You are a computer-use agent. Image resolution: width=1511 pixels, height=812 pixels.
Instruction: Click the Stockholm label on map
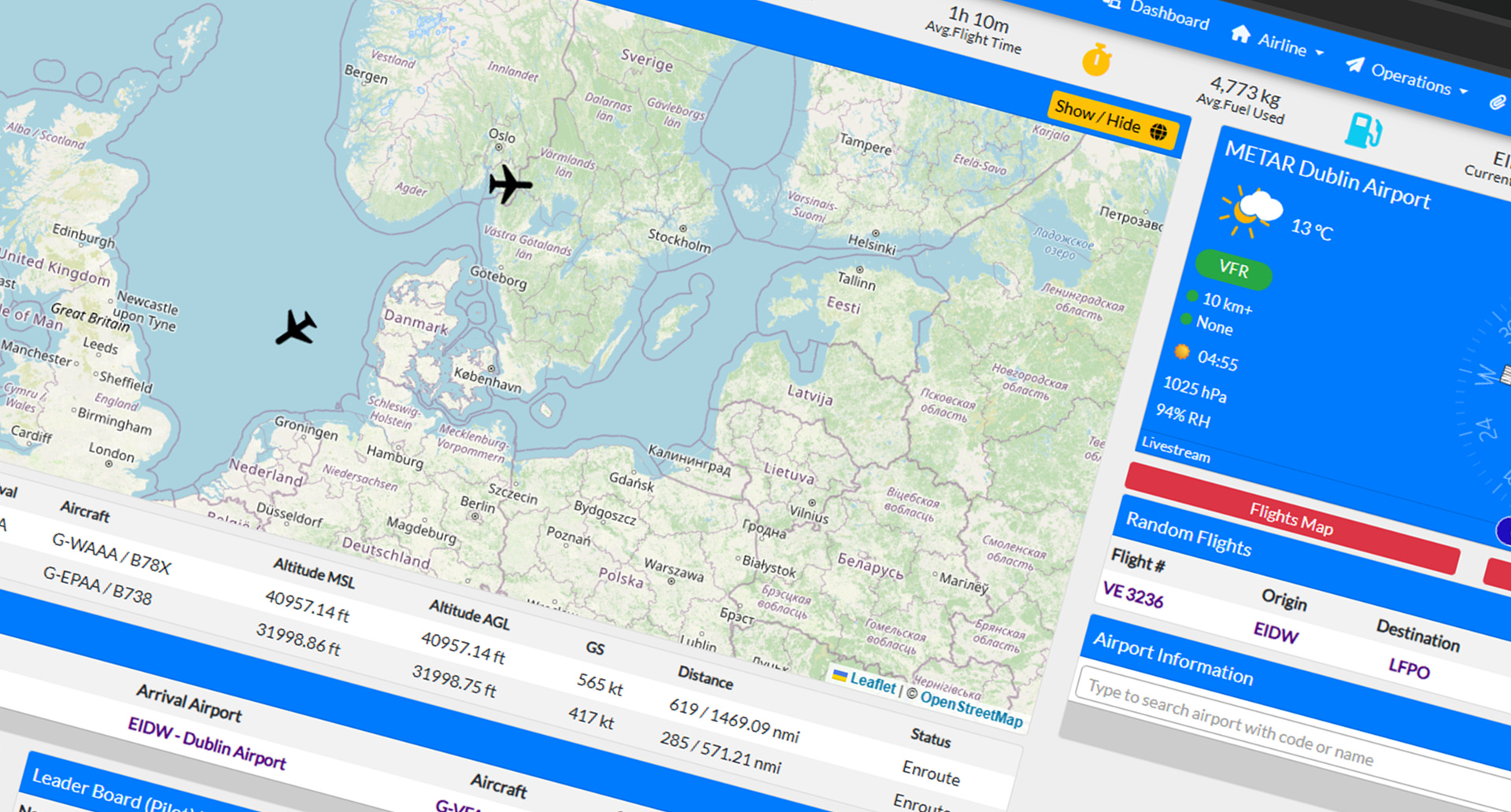[679, 240]
